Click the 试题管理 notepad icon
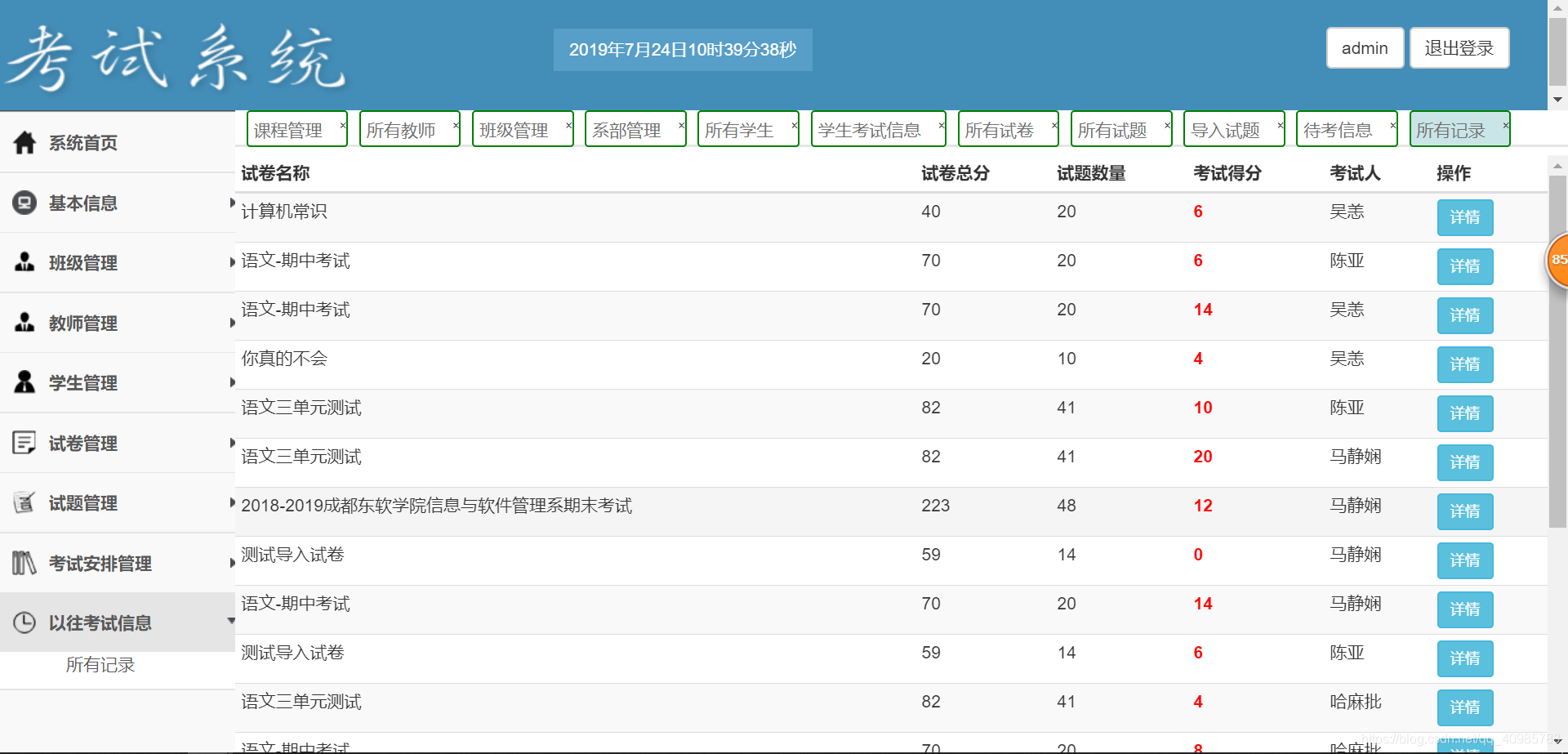 [24, 502]
